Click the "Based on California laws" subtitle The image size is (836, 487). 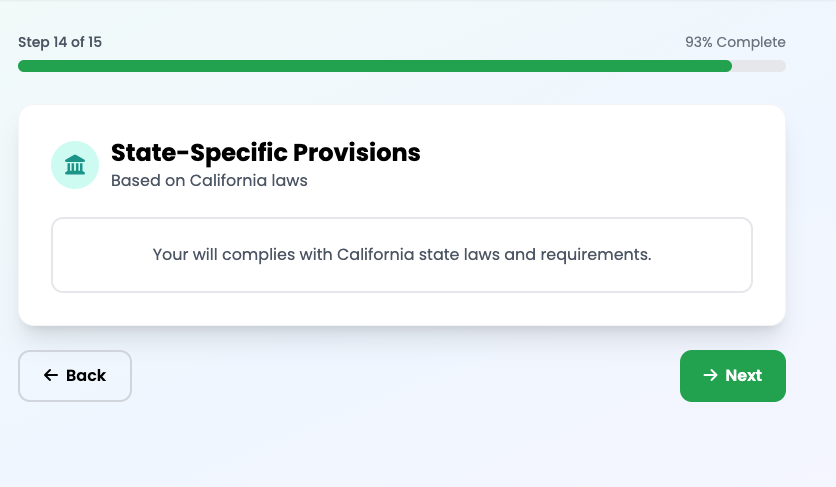click(209, 181)
